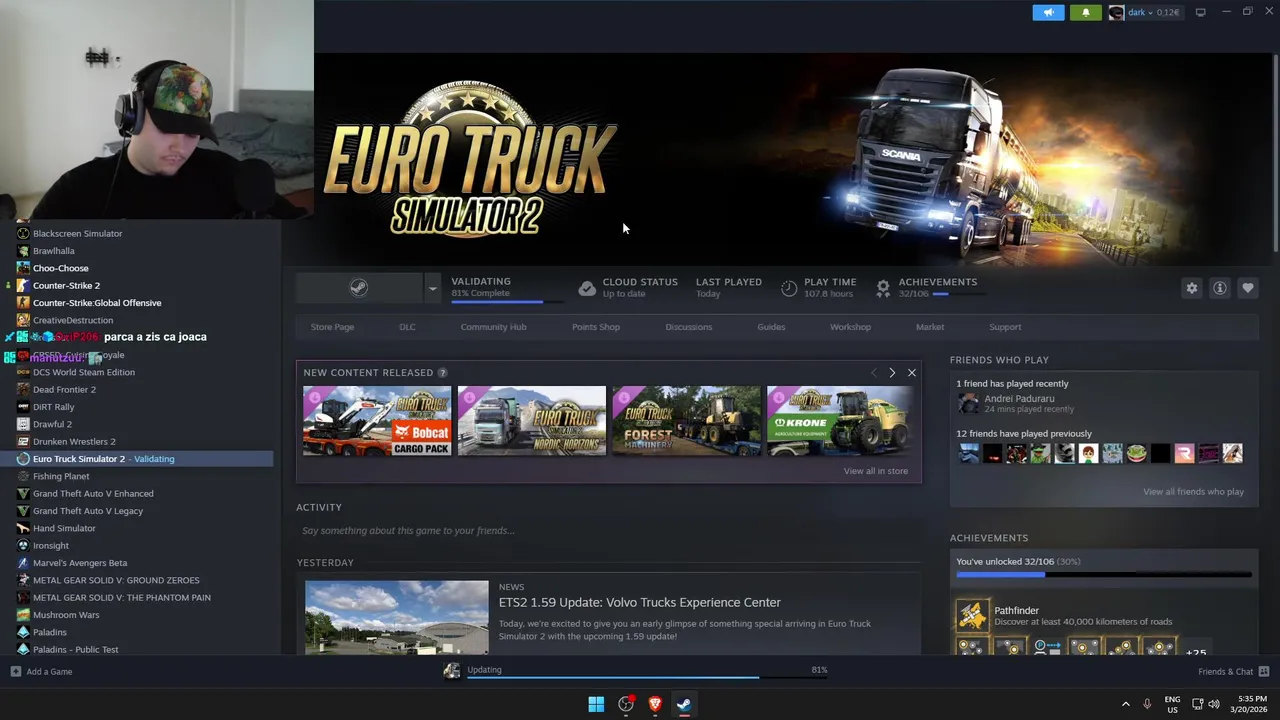The image size is (1280, 720).
Task: Open the Steam announcements megaphone button
Action: [1048, 13]
